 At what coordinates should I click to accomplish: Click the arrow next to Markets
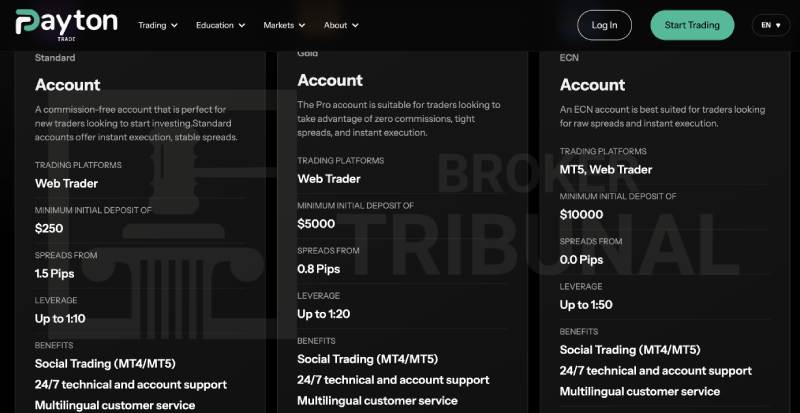[x=302, y=26]
